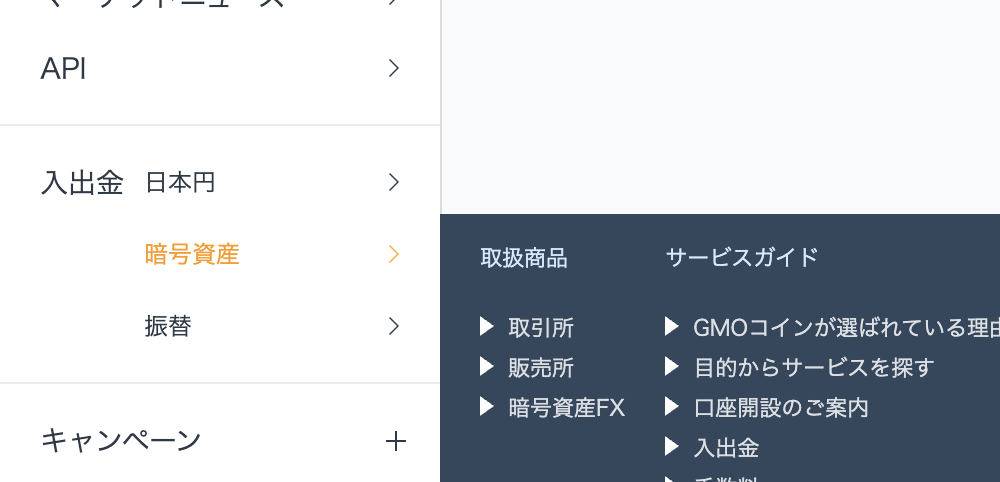Select 日本円 under 入出金
This screenshot has height=482, width=1000.
click(x=180, y=183)
